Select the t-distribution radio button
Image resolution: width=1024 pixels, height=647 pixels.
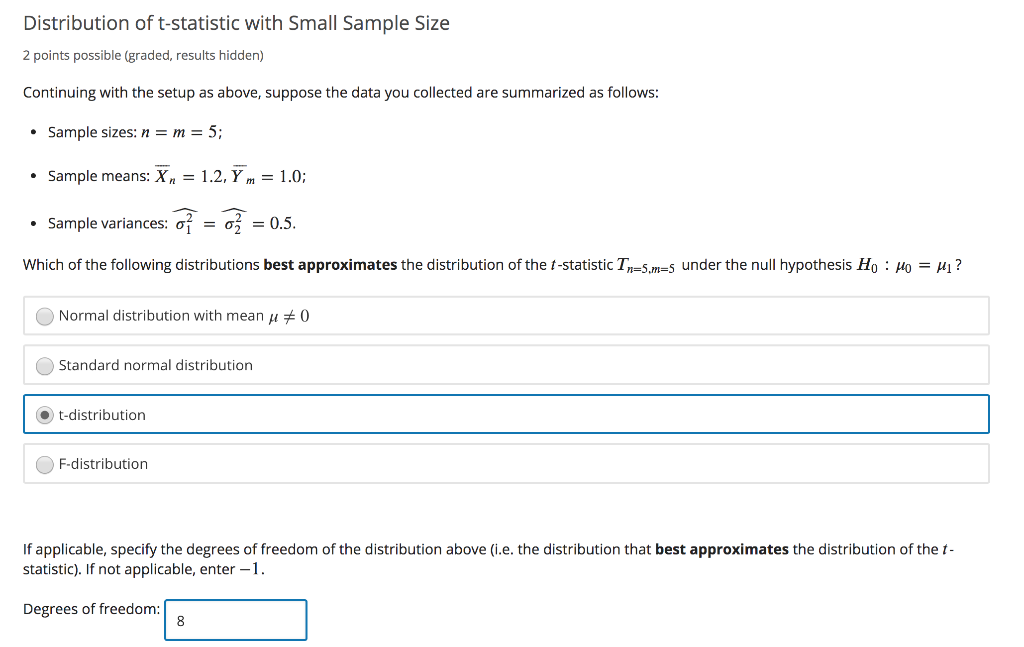click(x=44, y=414)
